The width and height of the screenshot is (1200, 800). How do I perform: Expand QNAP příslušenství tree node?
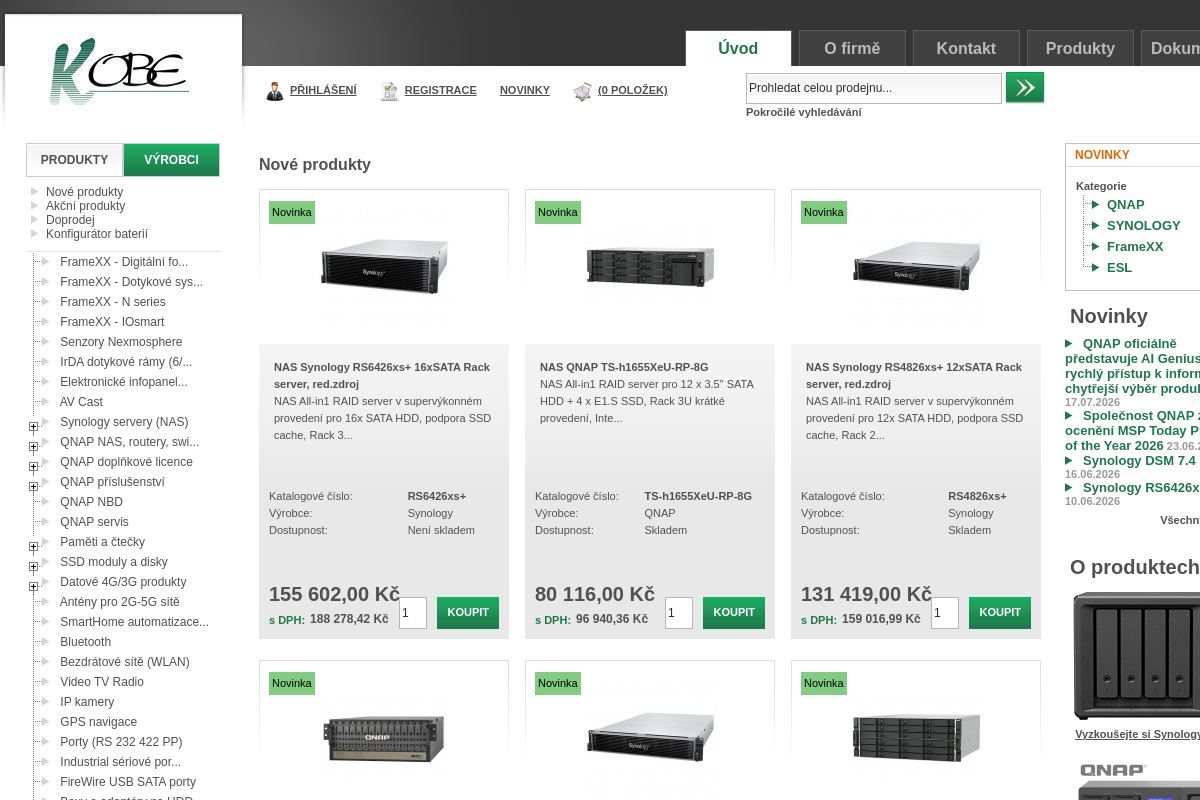click(x=33, y=487)
